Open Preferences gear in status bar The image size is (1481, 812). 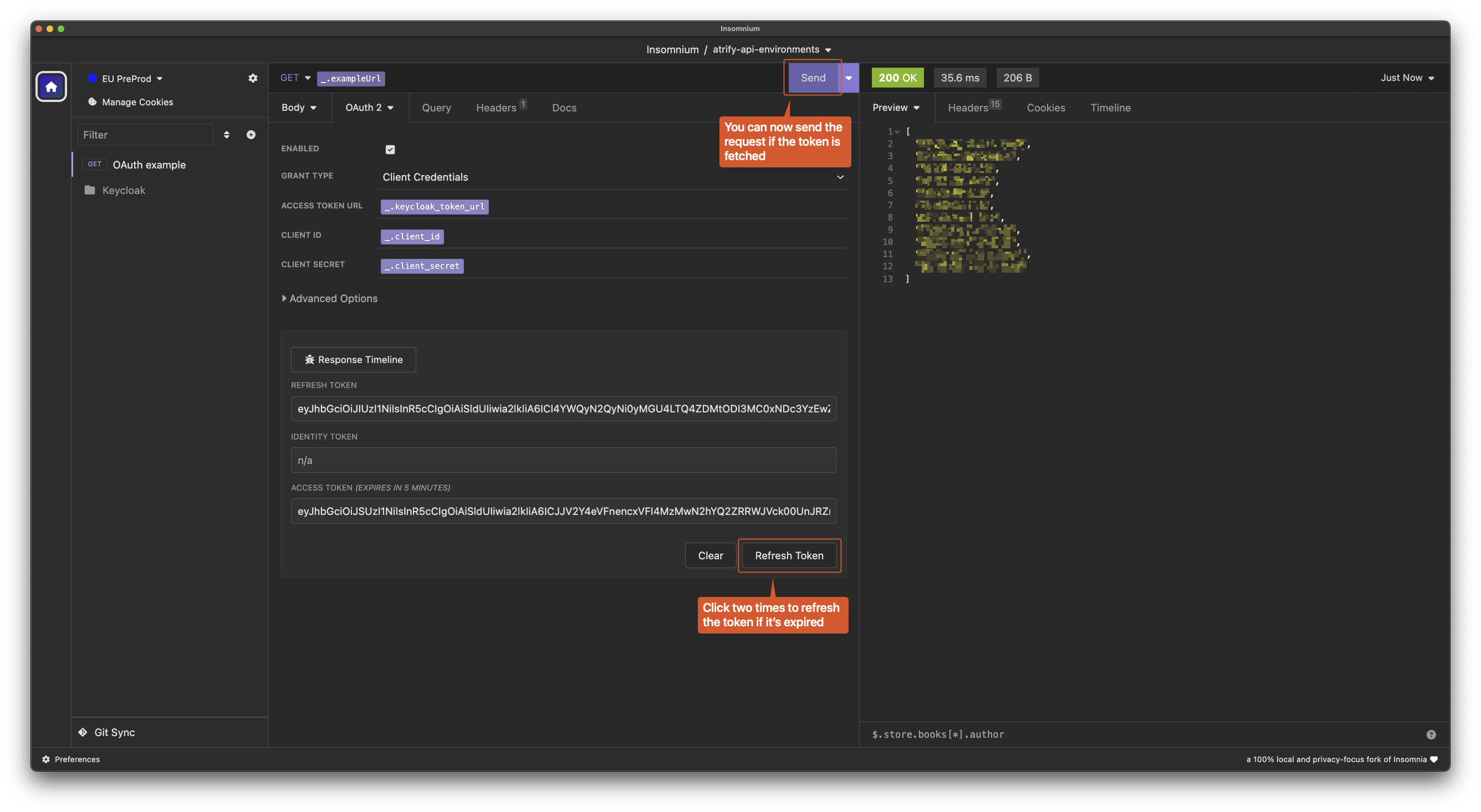46,759
